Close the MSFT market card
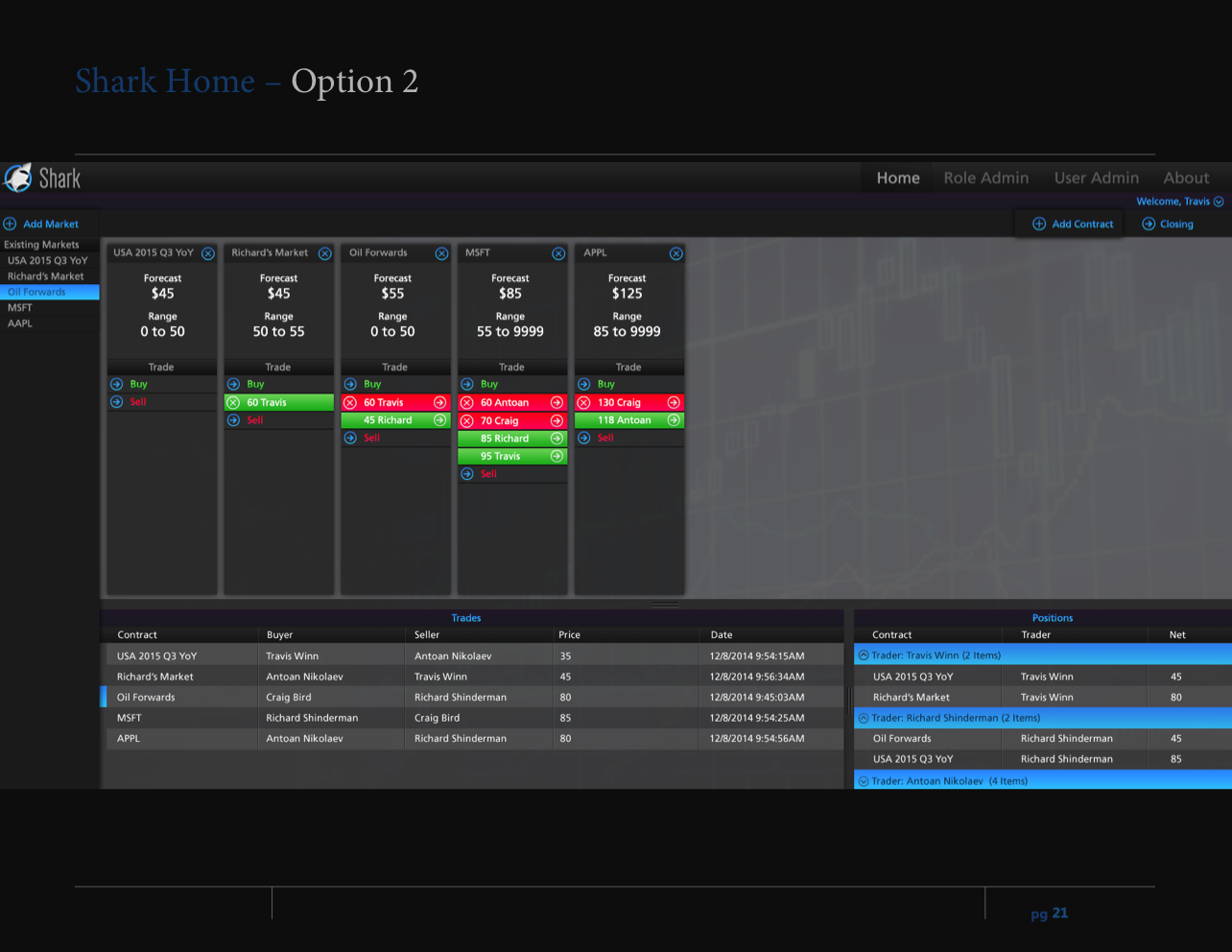 point(558,253)
